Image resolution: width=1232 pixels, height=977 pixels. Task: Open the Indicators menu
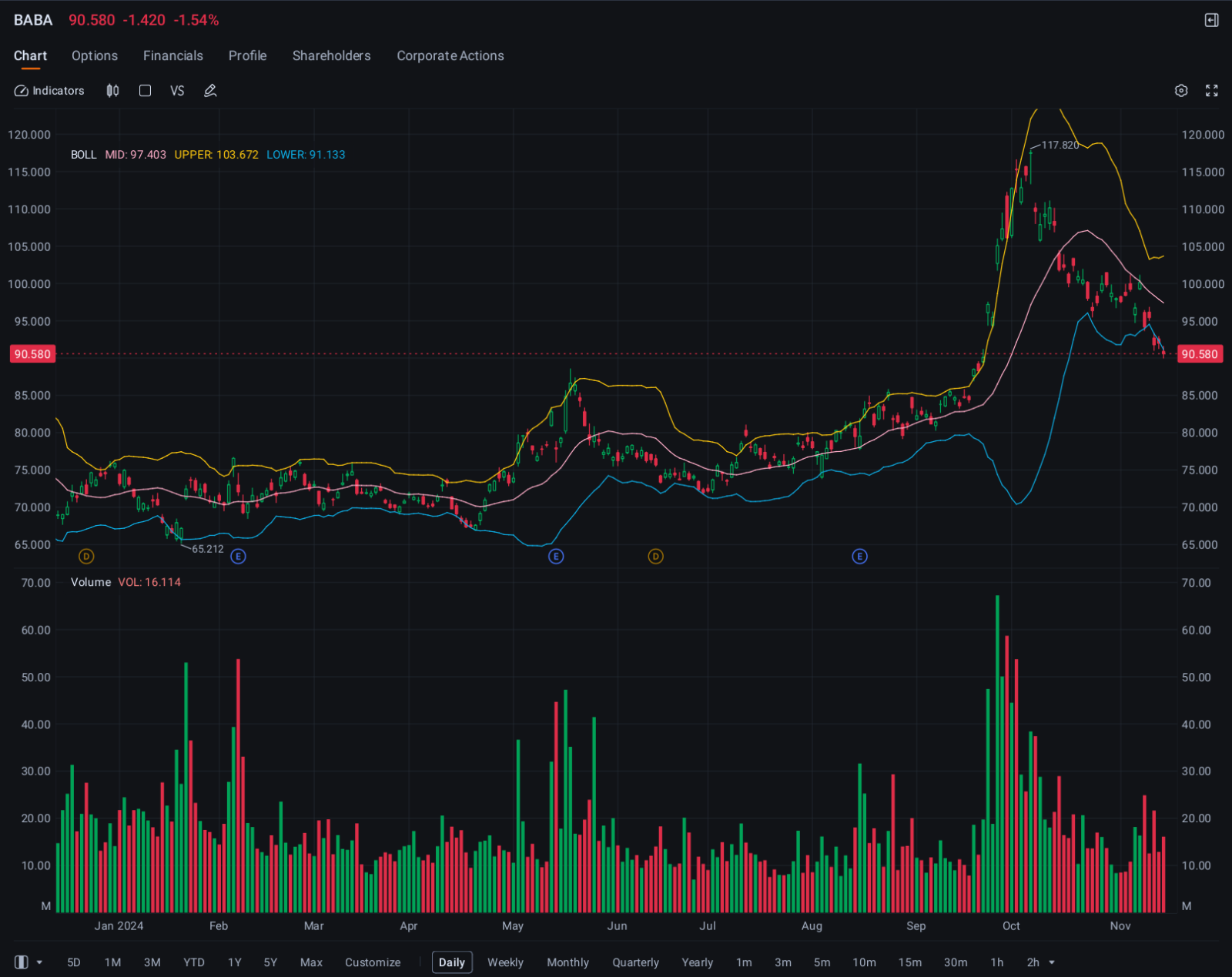(x=49, y=91)
